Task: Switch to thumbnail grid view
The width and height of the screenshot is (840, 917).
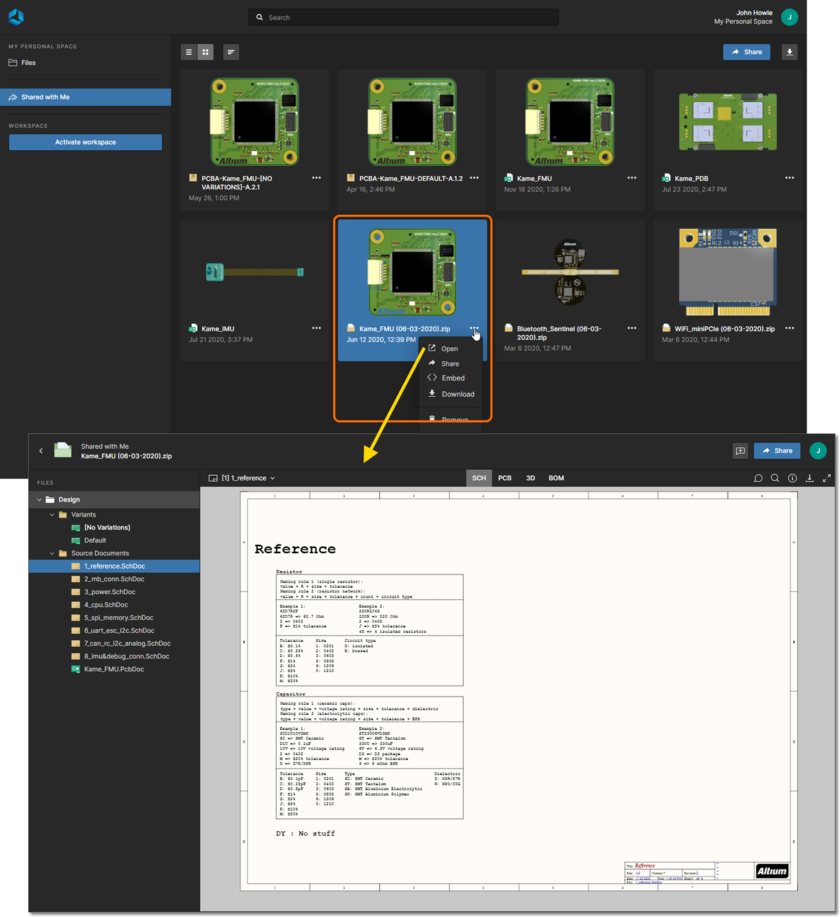Action: (x=205, y=52)
